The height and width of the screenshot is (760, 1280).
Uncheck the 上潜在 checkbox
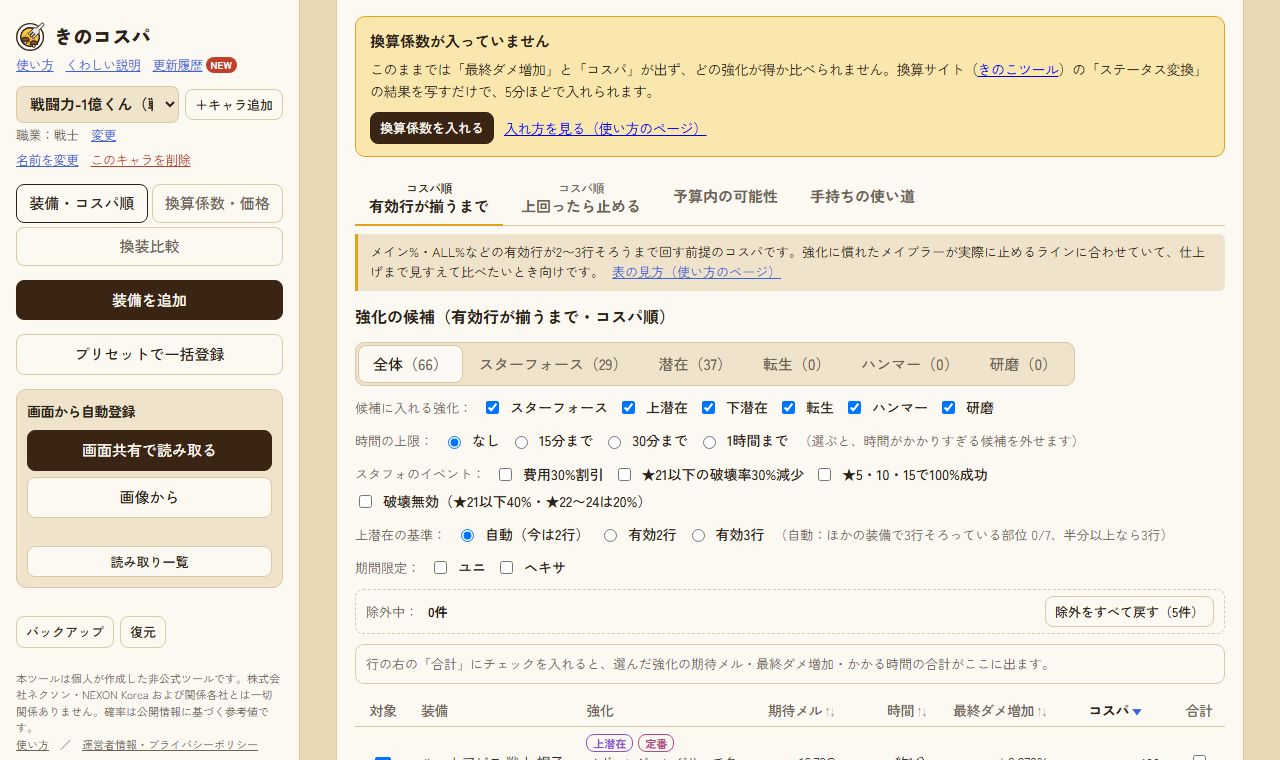click(x=629, y=408)
